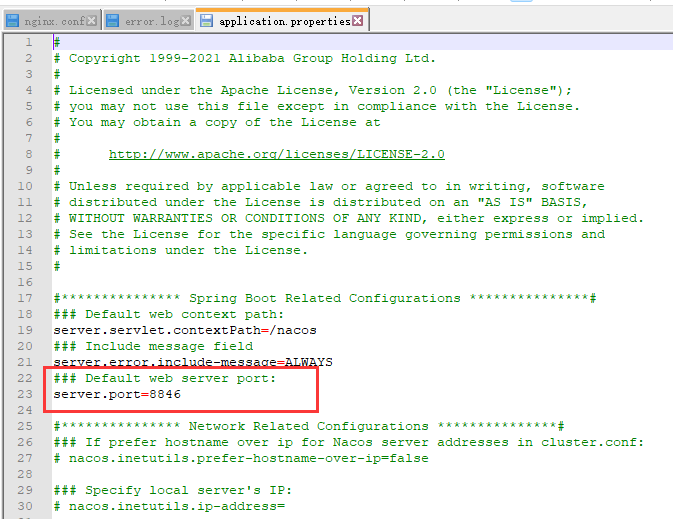Click the "you may not use this file" line
Image resolution: width=673 pixels, height=519 pixels.
tap(316, 106)
